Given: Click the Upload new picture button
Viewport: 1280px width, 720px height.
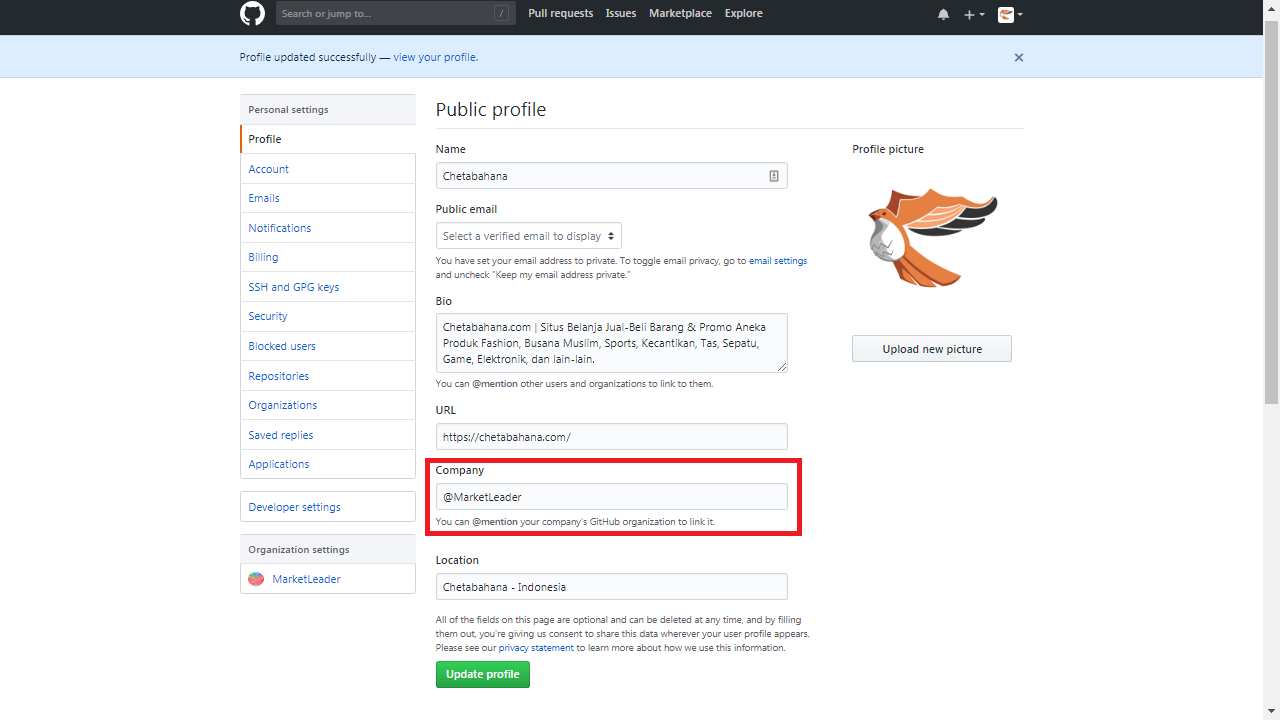Looking at the screenshot, I should click(932, 349).
